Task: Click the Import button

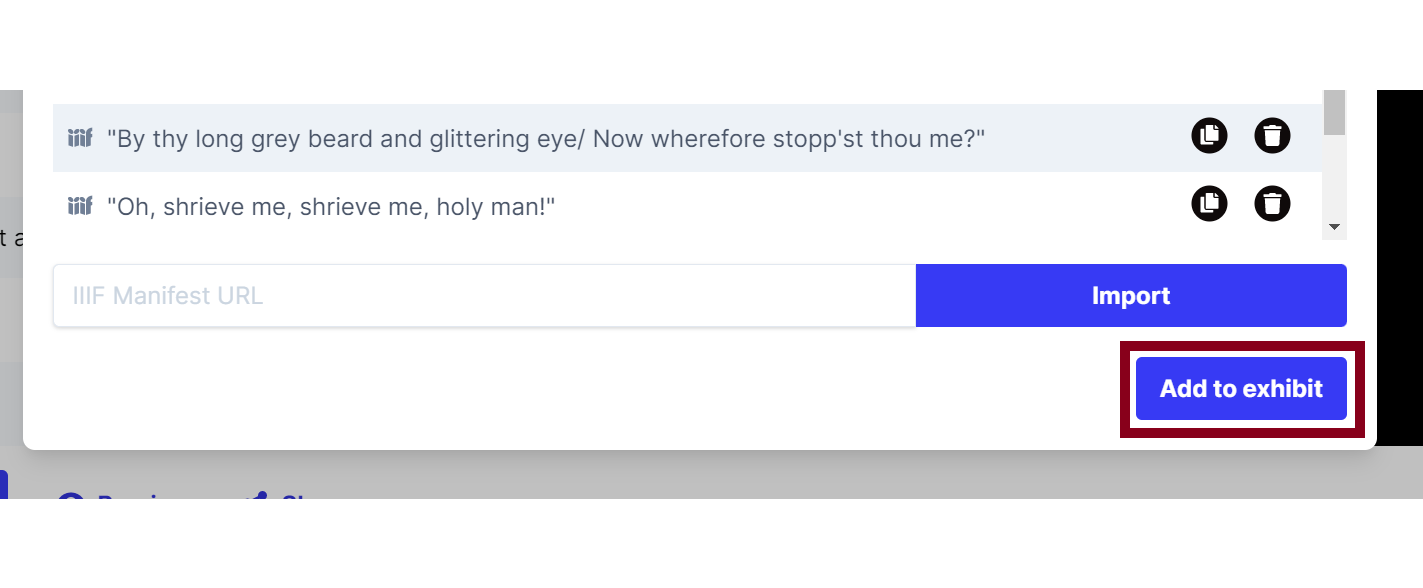Action: pyautogui.click(x=1131, y=295)
